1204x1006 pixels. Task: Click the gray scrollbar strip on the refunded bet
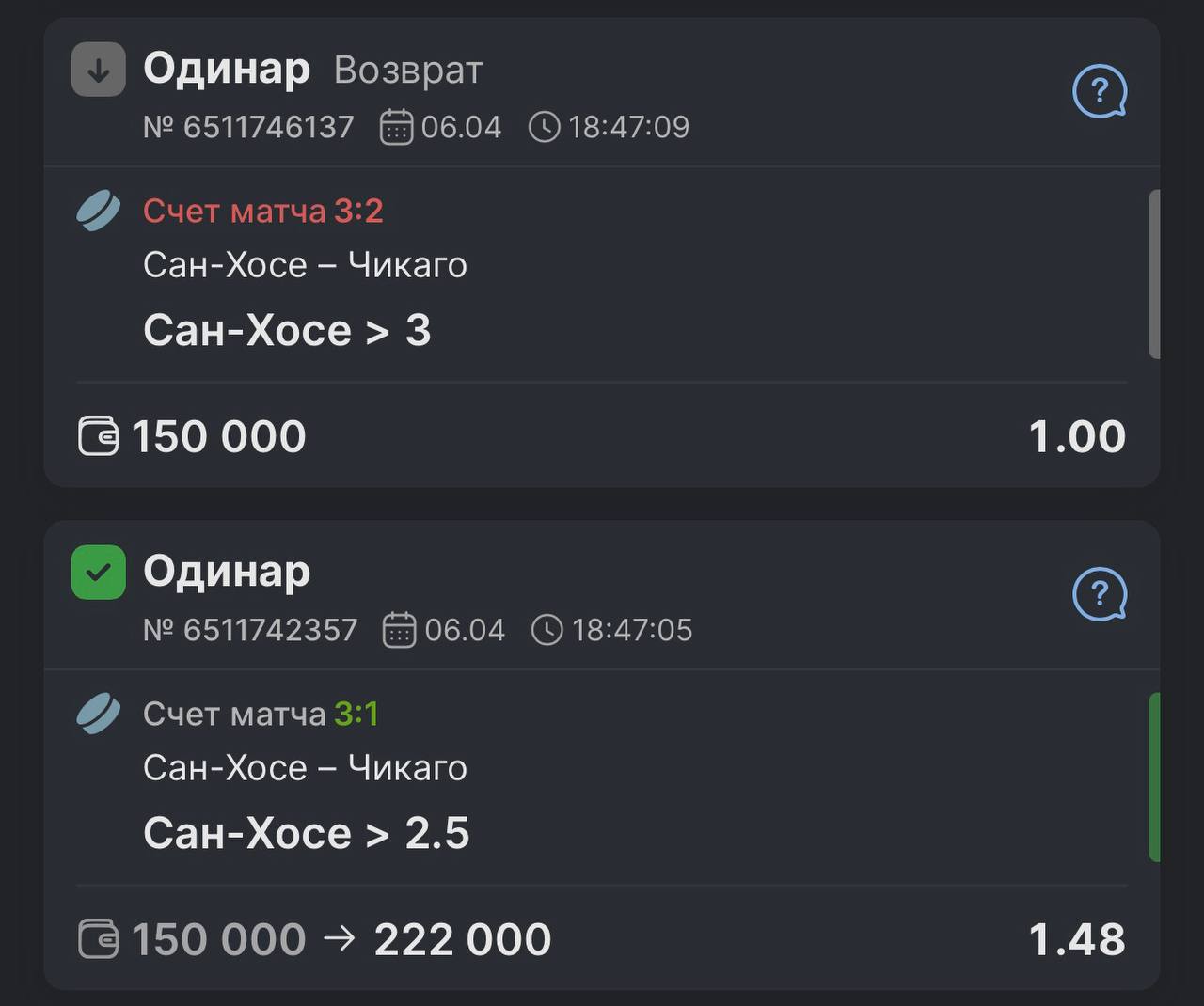coord(1154,274)
